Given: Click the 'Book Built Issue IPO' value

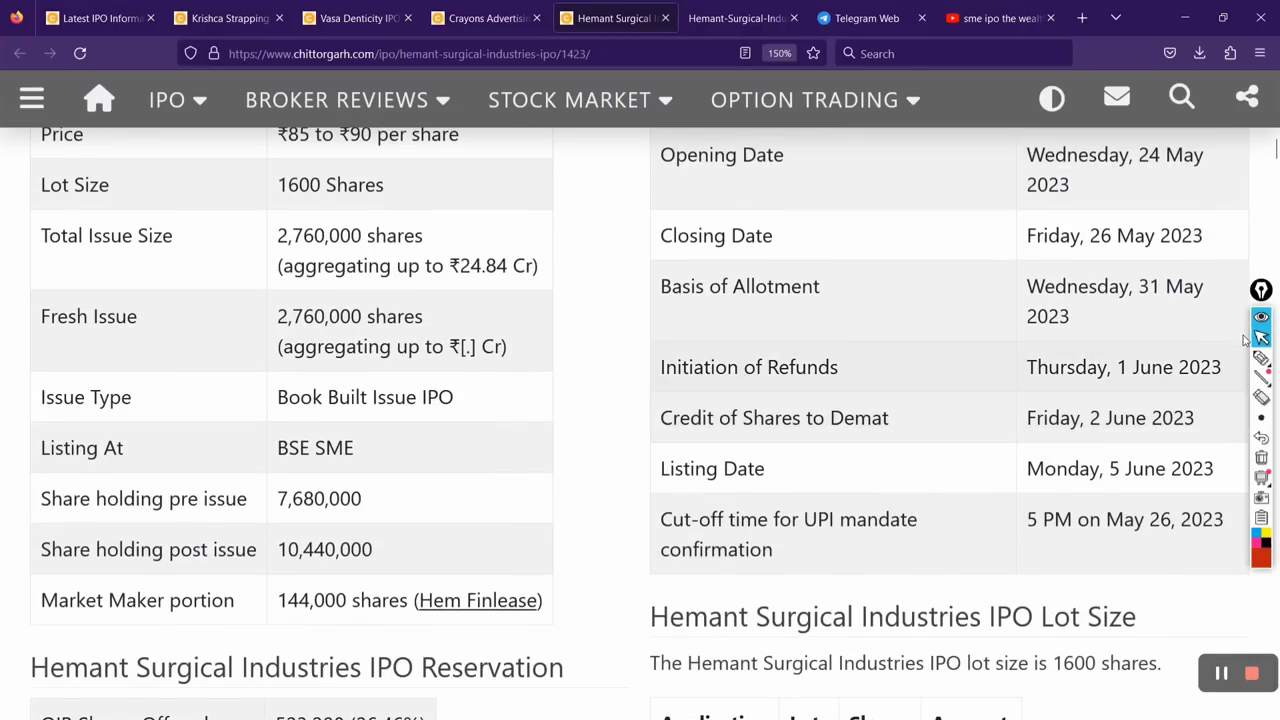Looking at the screenshot, I should 365,397.
